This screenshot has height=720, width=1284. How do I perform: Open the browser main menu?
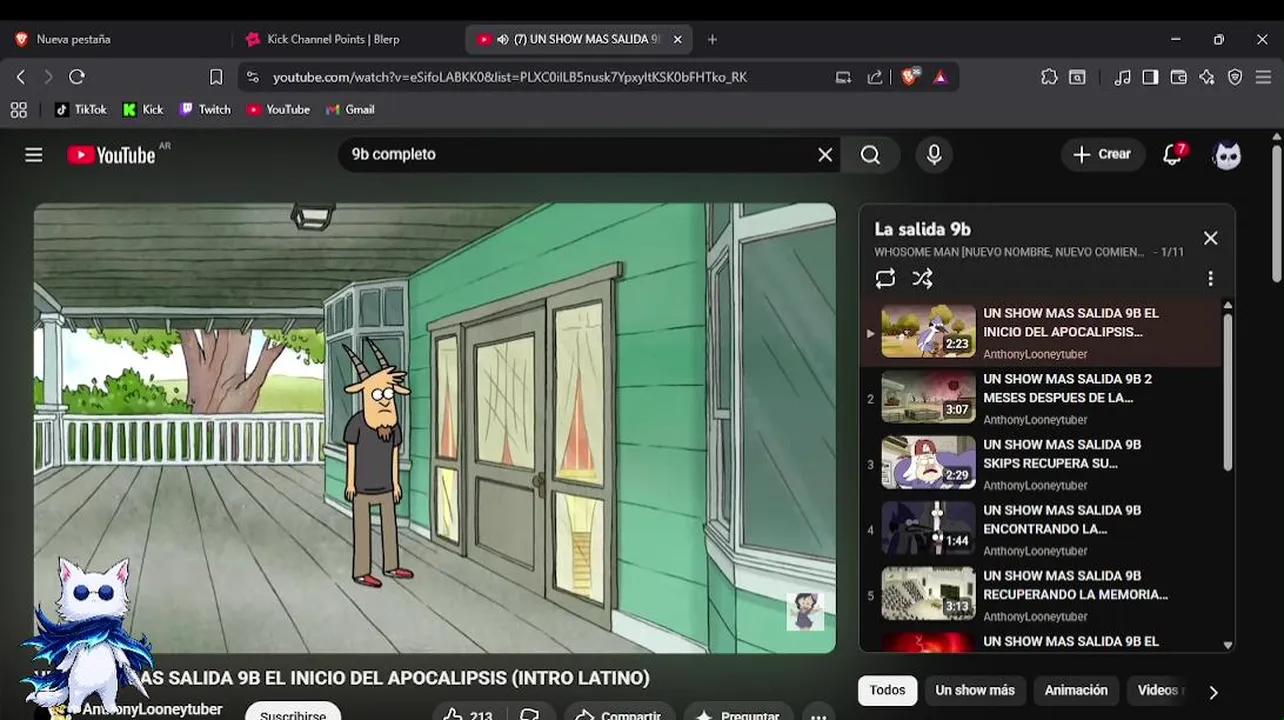pyautogui.click(x=1264, y=77)
